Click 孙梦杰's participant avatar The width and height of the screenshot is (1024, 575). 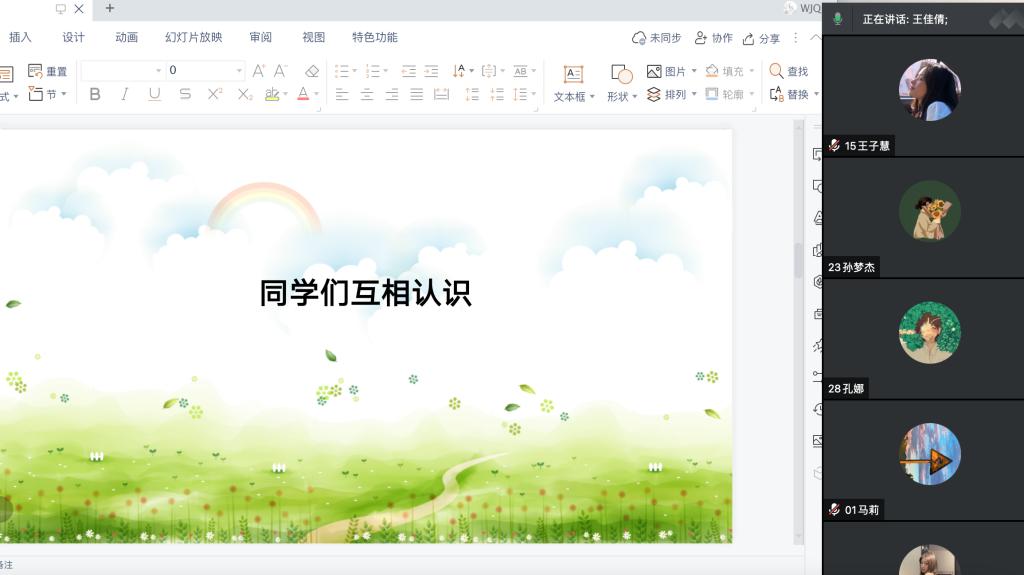tap(929, 211)
